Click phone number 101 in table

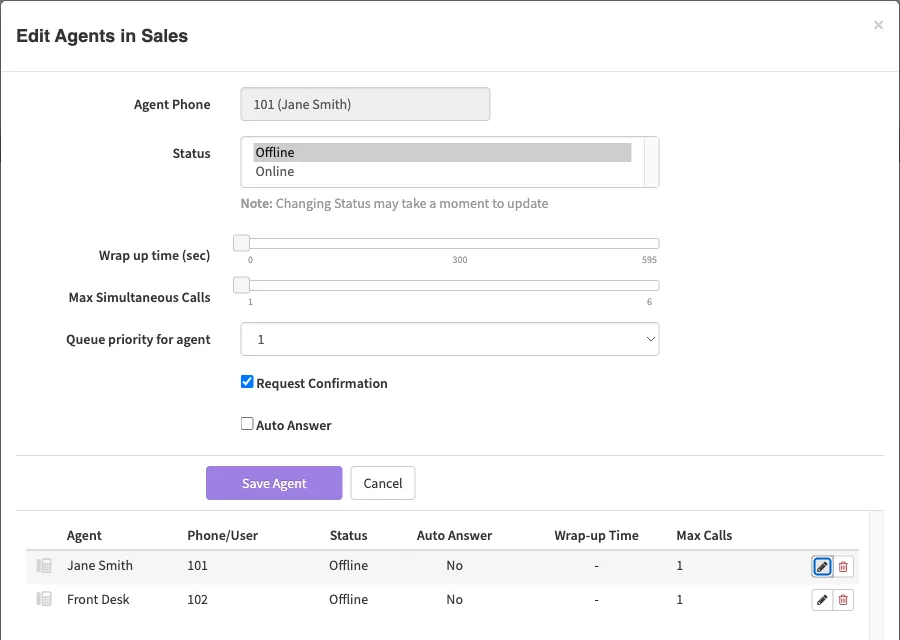(197, 565)
